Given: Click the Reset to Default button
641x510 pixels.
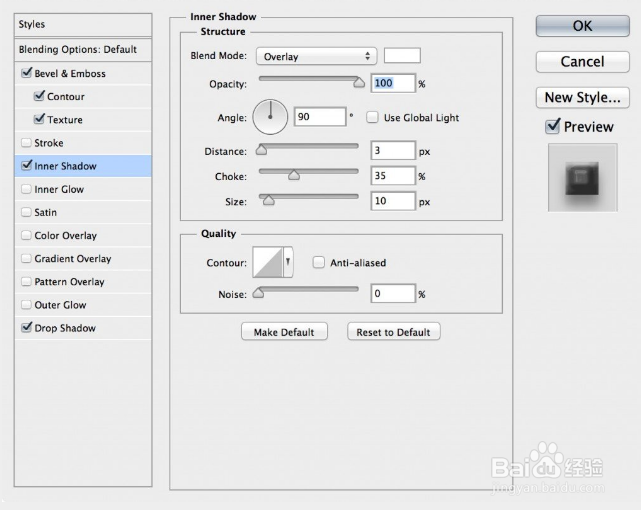Looking at the screenshot, I should [x=394, y=331].
